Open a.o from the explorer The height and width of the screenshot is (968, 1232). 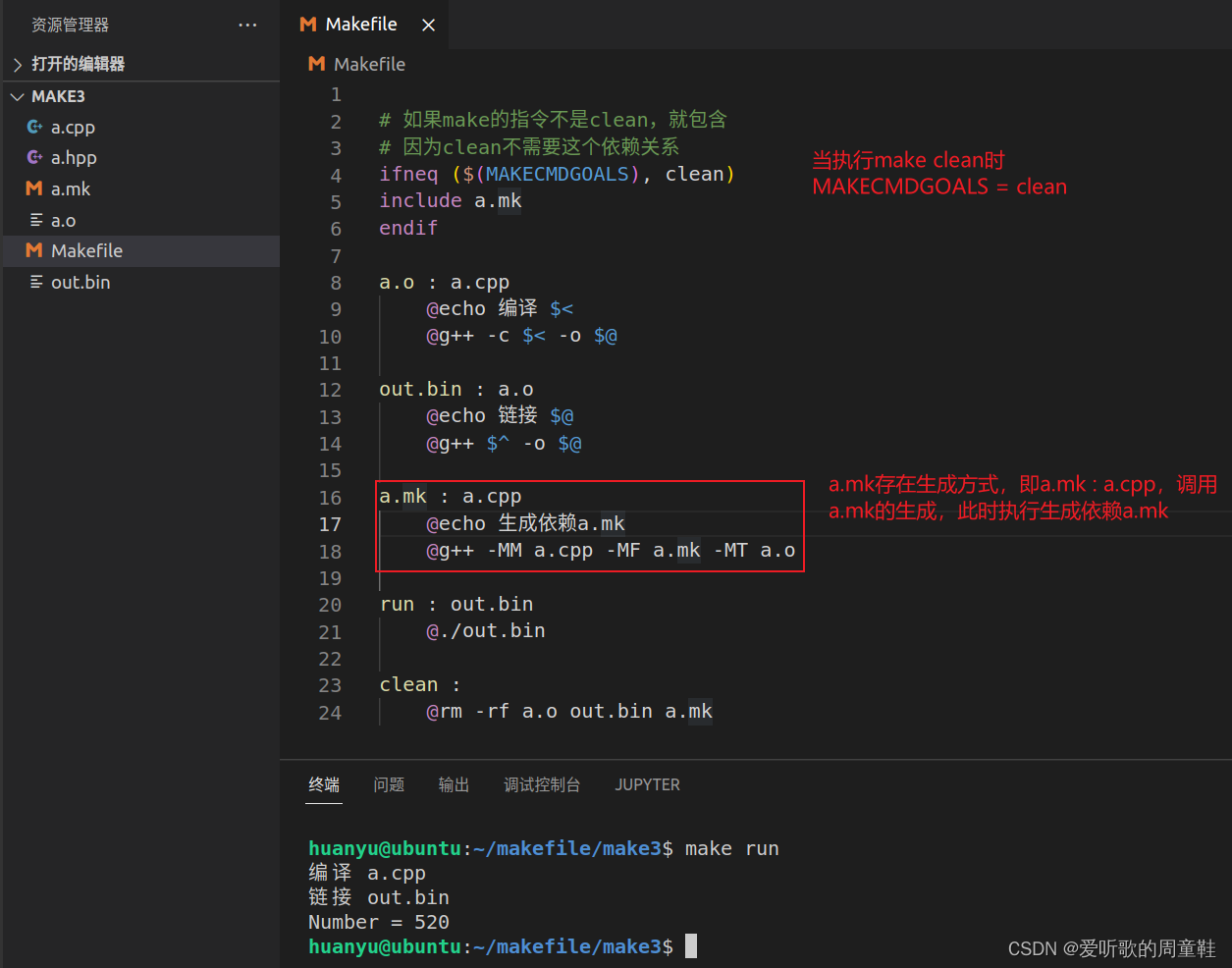click(63, 220)
